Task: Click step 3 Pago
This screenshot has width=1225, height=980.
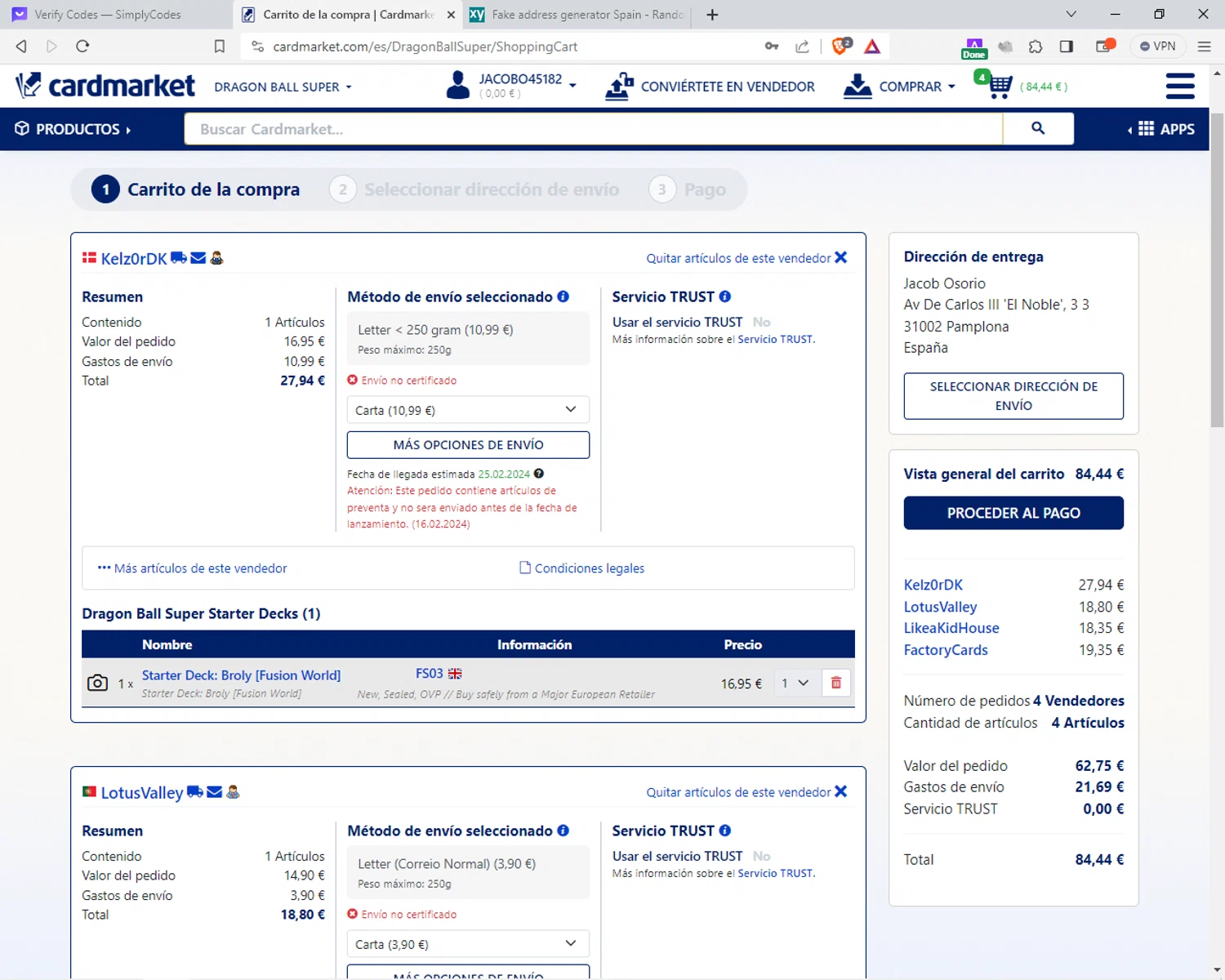Action: coord(688,189)
